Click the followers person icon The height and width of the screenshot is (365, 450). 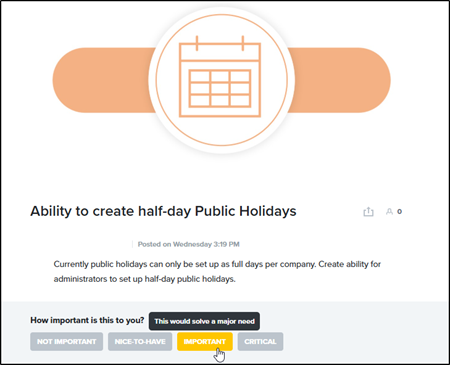coord(389,211)
